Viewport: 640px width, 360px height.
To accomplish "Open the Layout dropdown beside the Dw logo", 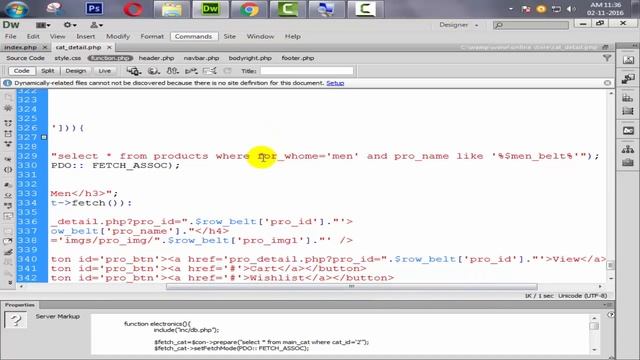I will (42, 25).
